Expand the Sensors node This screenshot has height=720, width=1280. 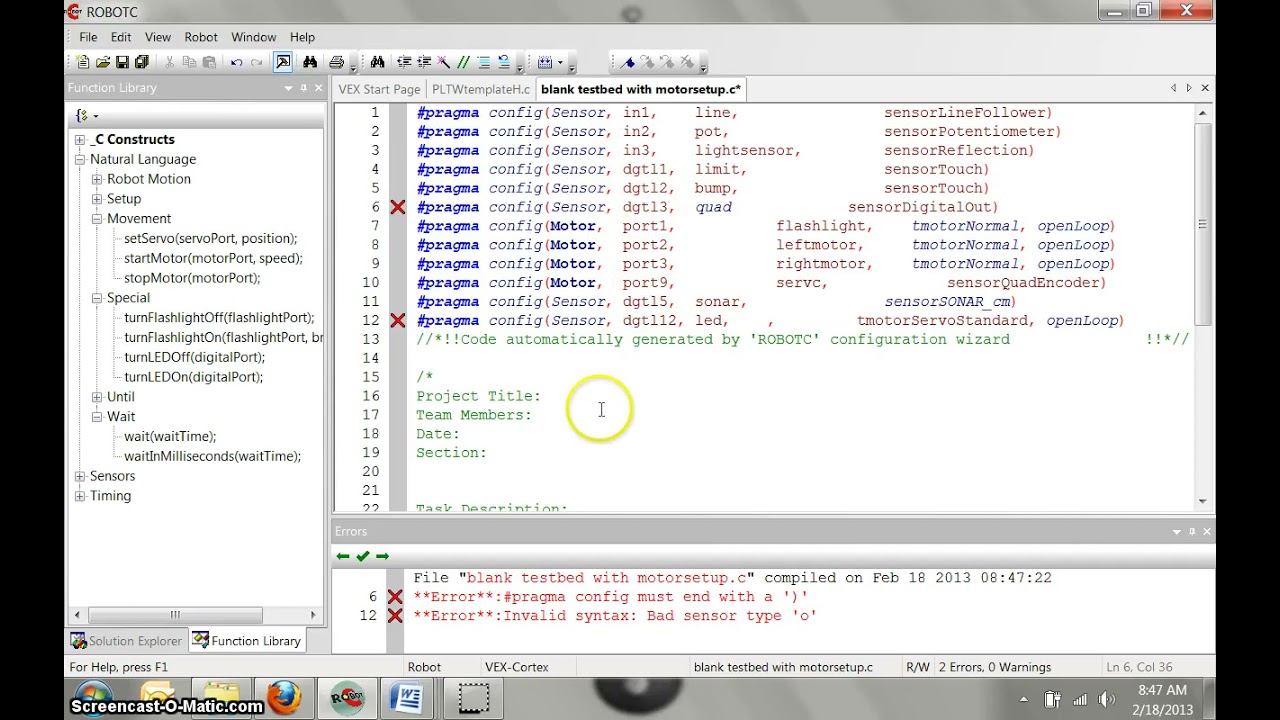point(80,476)
